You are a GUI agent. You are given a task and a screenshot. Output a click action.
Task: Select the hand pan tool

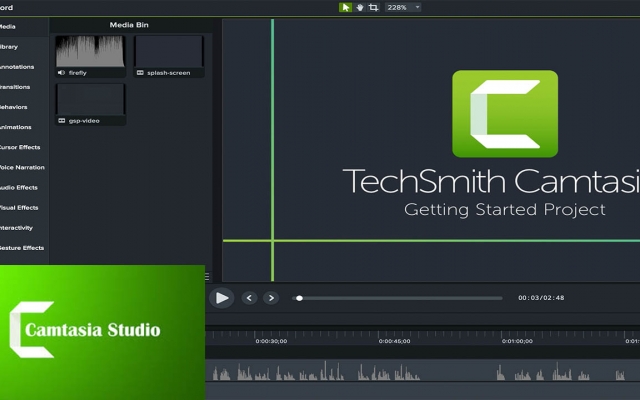(x=360, y=7)
